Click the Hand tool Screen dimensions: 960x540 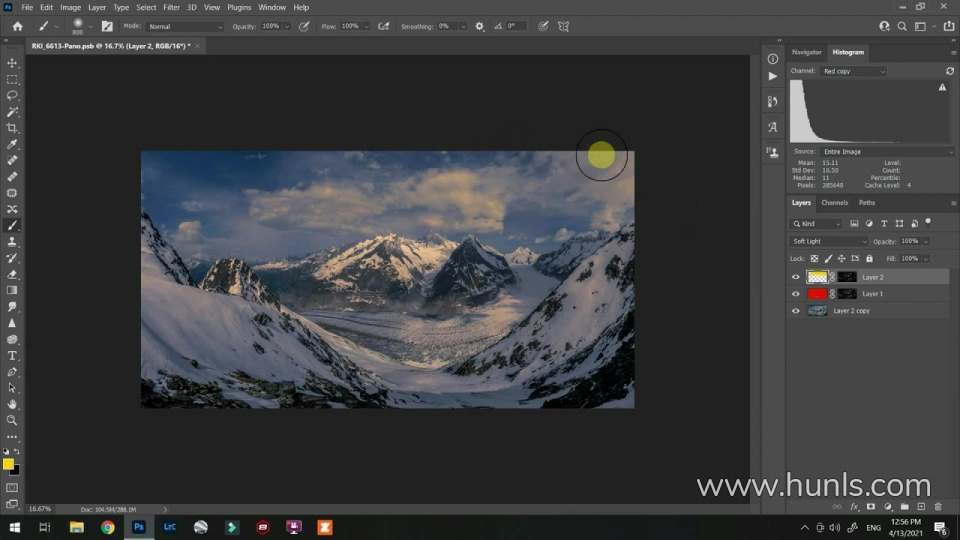(12, 404)
